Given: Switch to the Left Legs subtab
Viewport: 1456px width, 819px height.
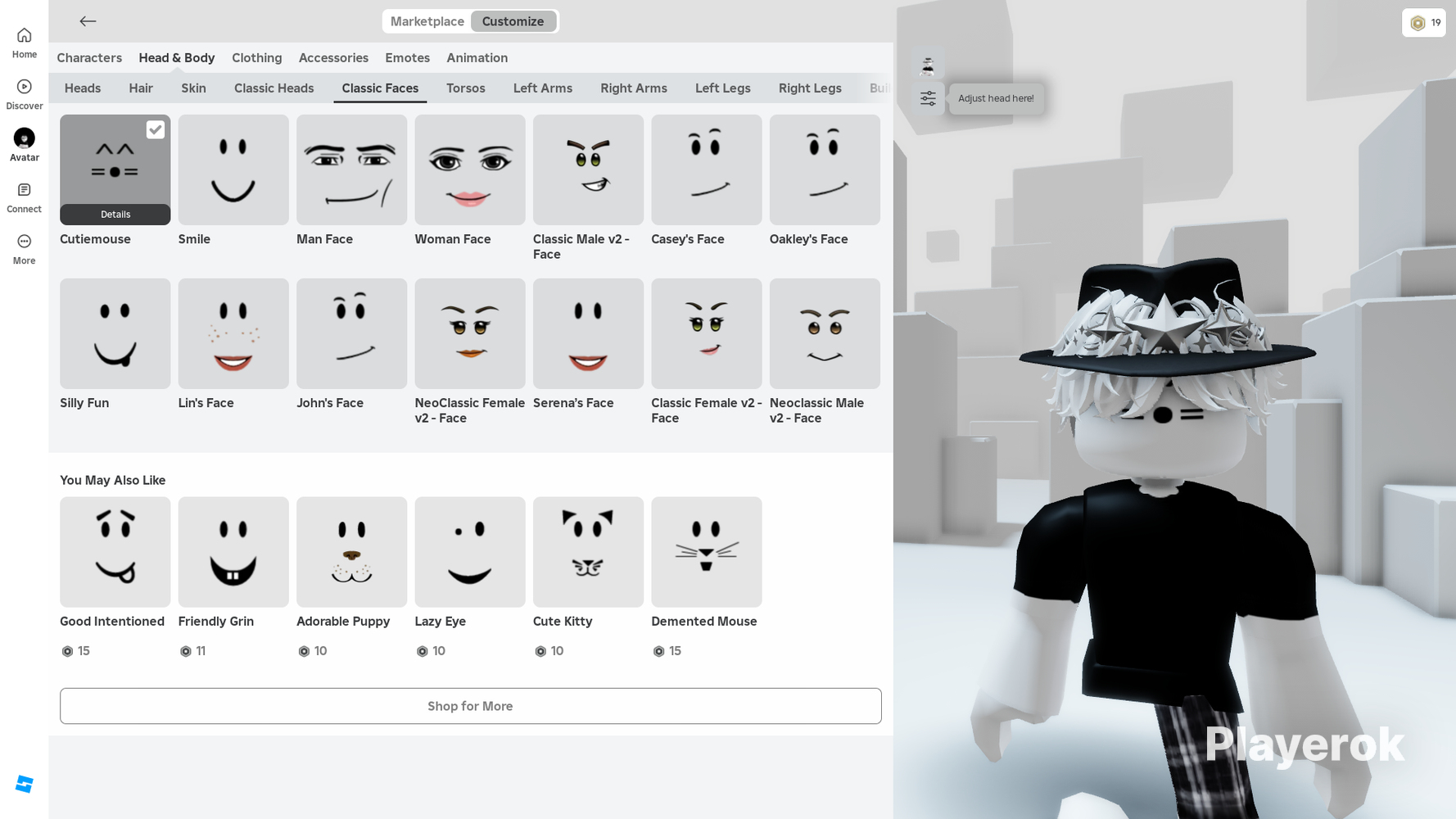Looking at the screenshot, I should 723,88.
